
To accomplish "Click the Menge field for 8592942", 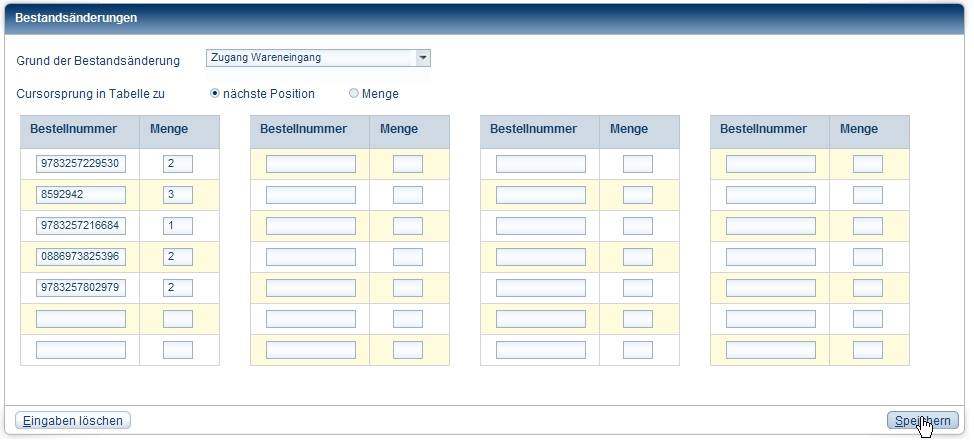I will click(178, 195).
